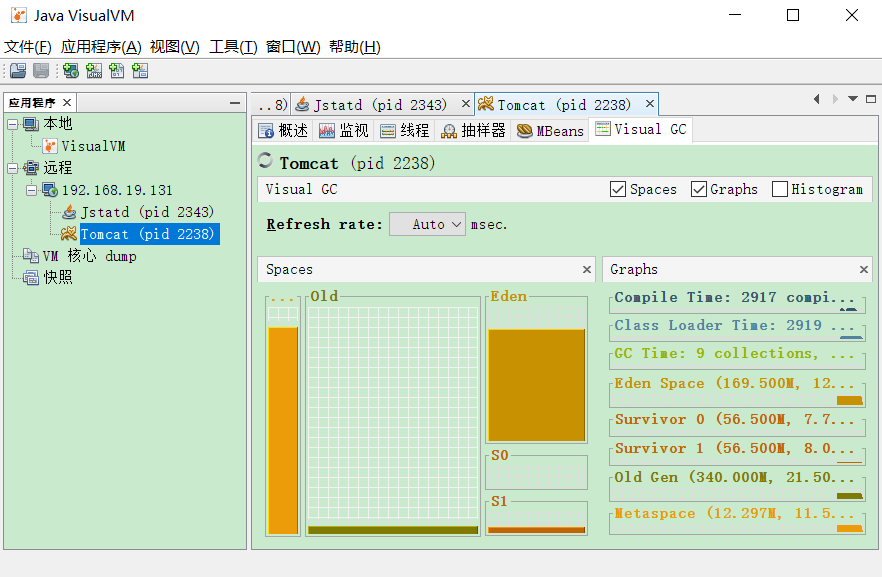The image size is (882, 577).
Task: Open the 文件(F) menu
Action: (x=28, y=47)
